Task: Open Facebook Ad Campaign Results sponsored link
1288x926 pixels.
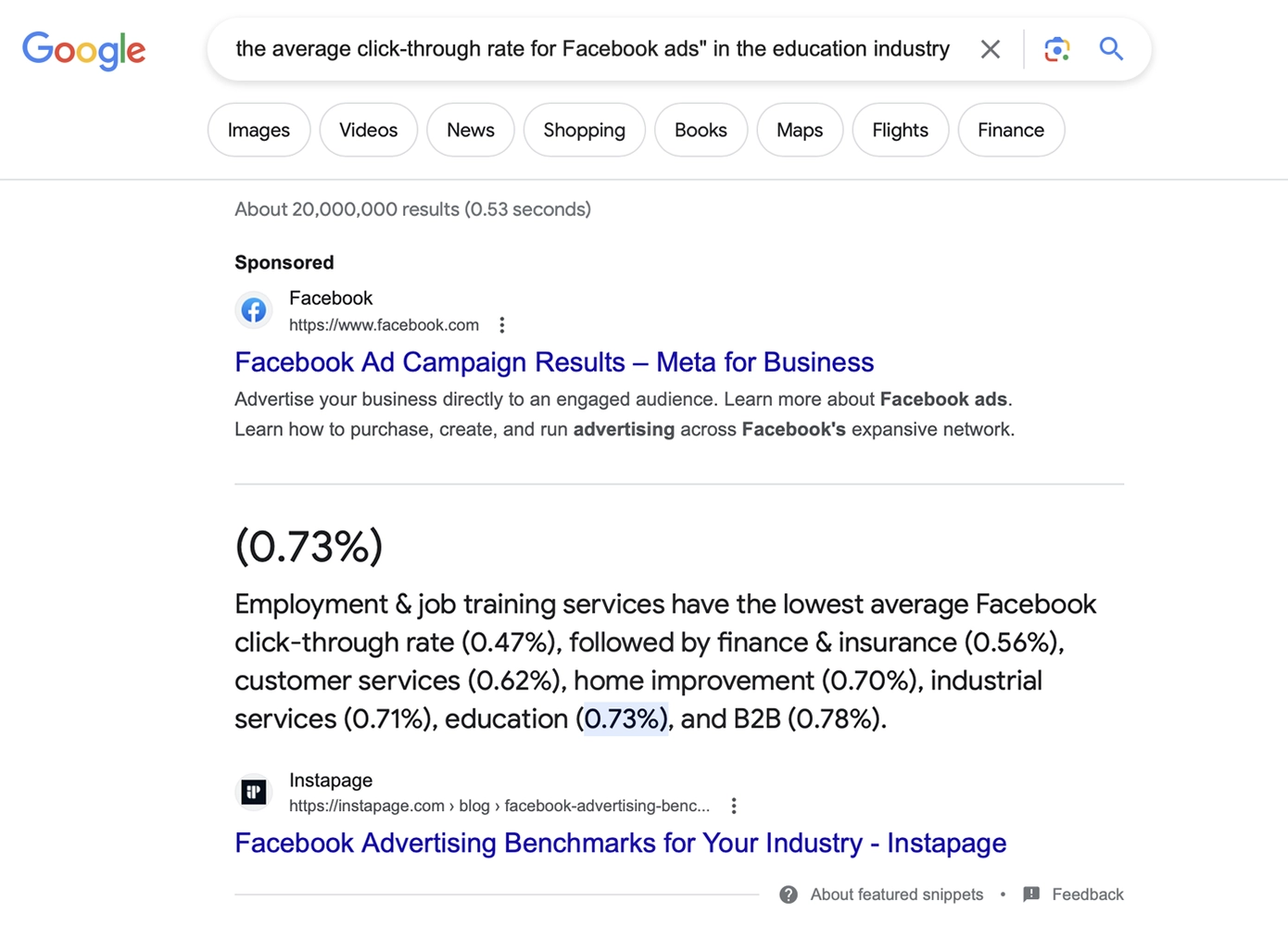Action: pos(554,362)
